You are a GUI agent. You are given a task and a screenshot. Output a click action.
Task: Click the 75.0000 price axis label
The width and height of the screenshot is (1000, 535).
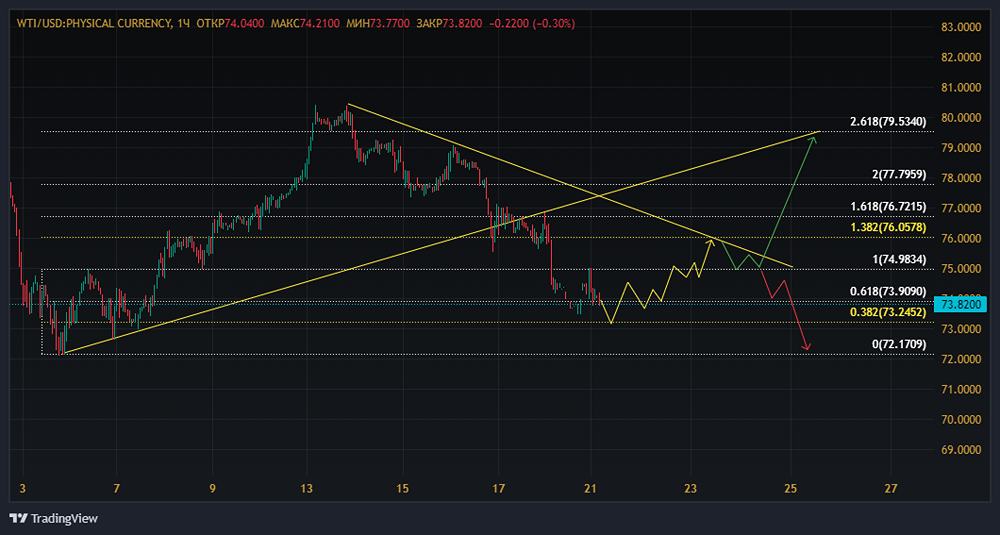tap(961, 268)
